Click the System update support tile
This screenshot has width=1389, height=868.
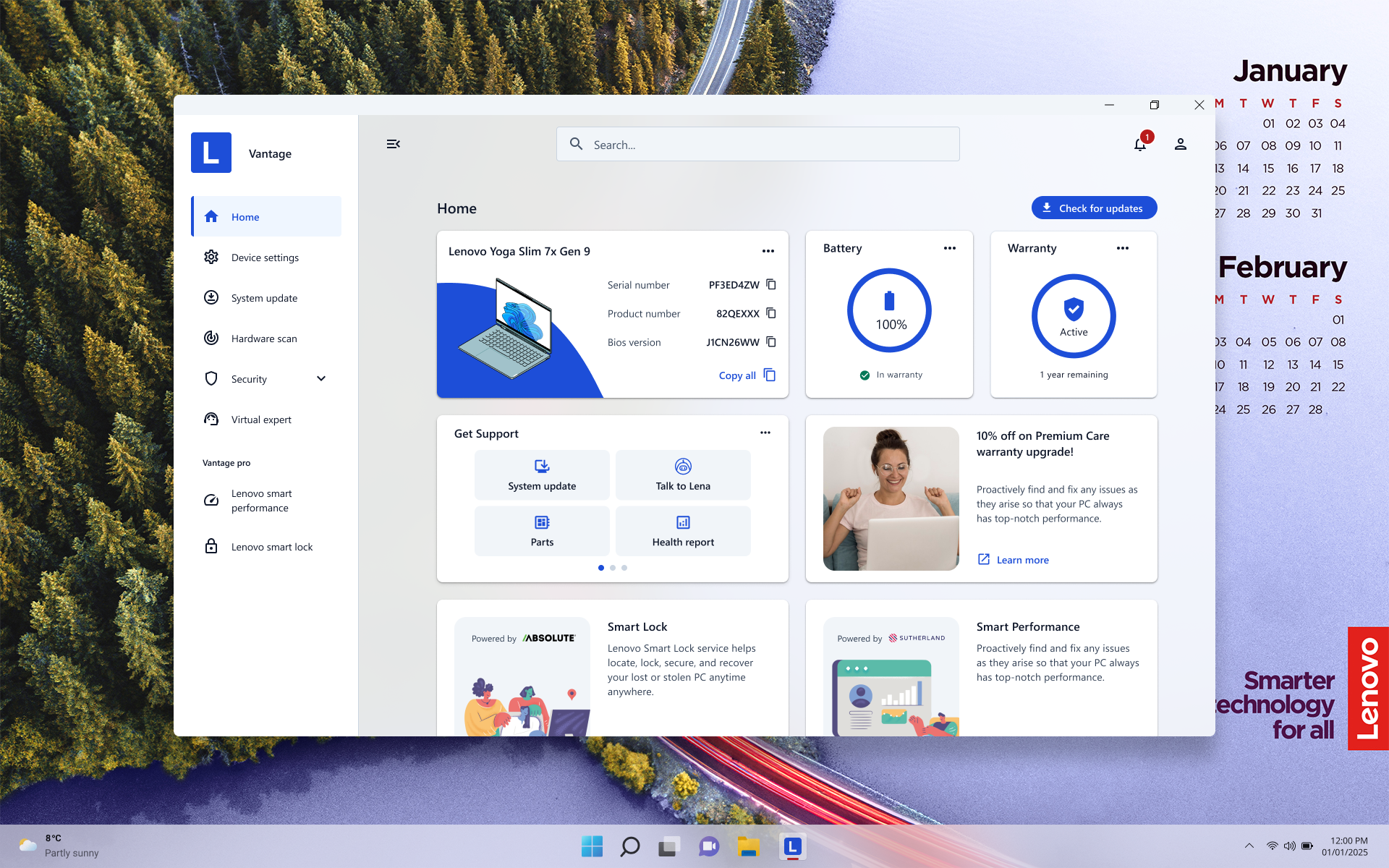542,475
